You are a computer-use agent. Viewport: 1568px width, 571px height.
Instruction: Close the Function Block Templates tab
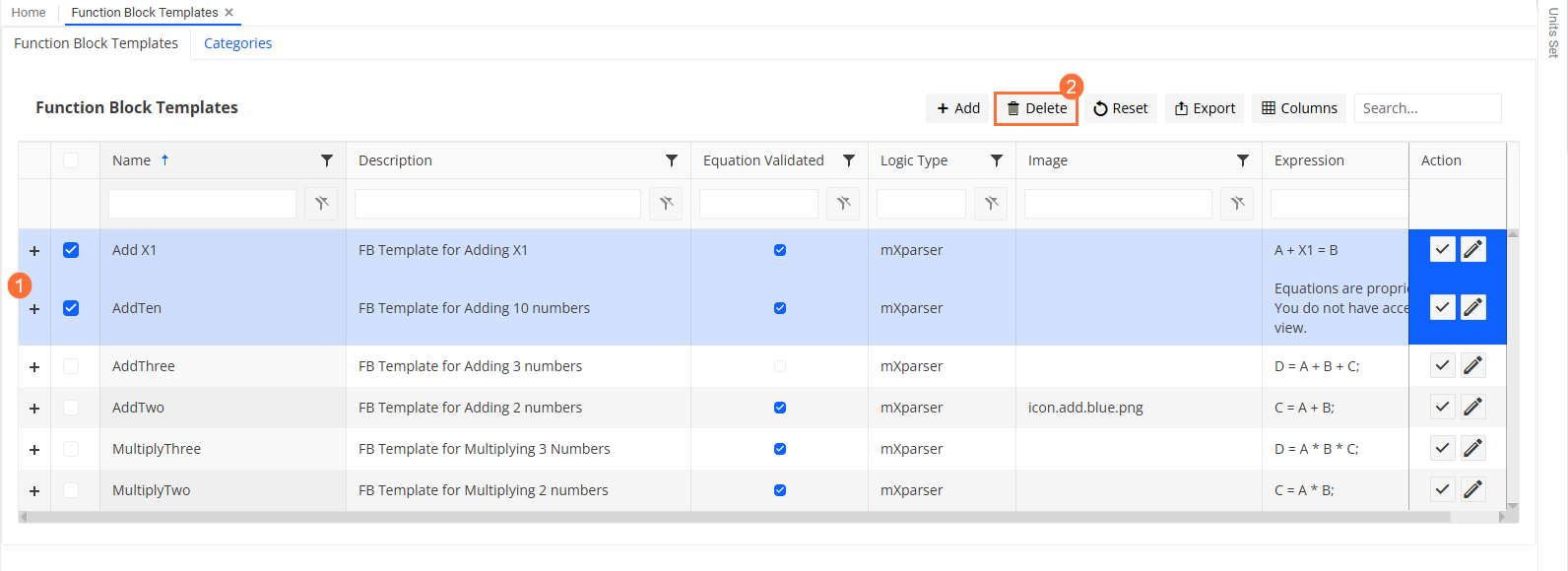[x=229, y=13]
